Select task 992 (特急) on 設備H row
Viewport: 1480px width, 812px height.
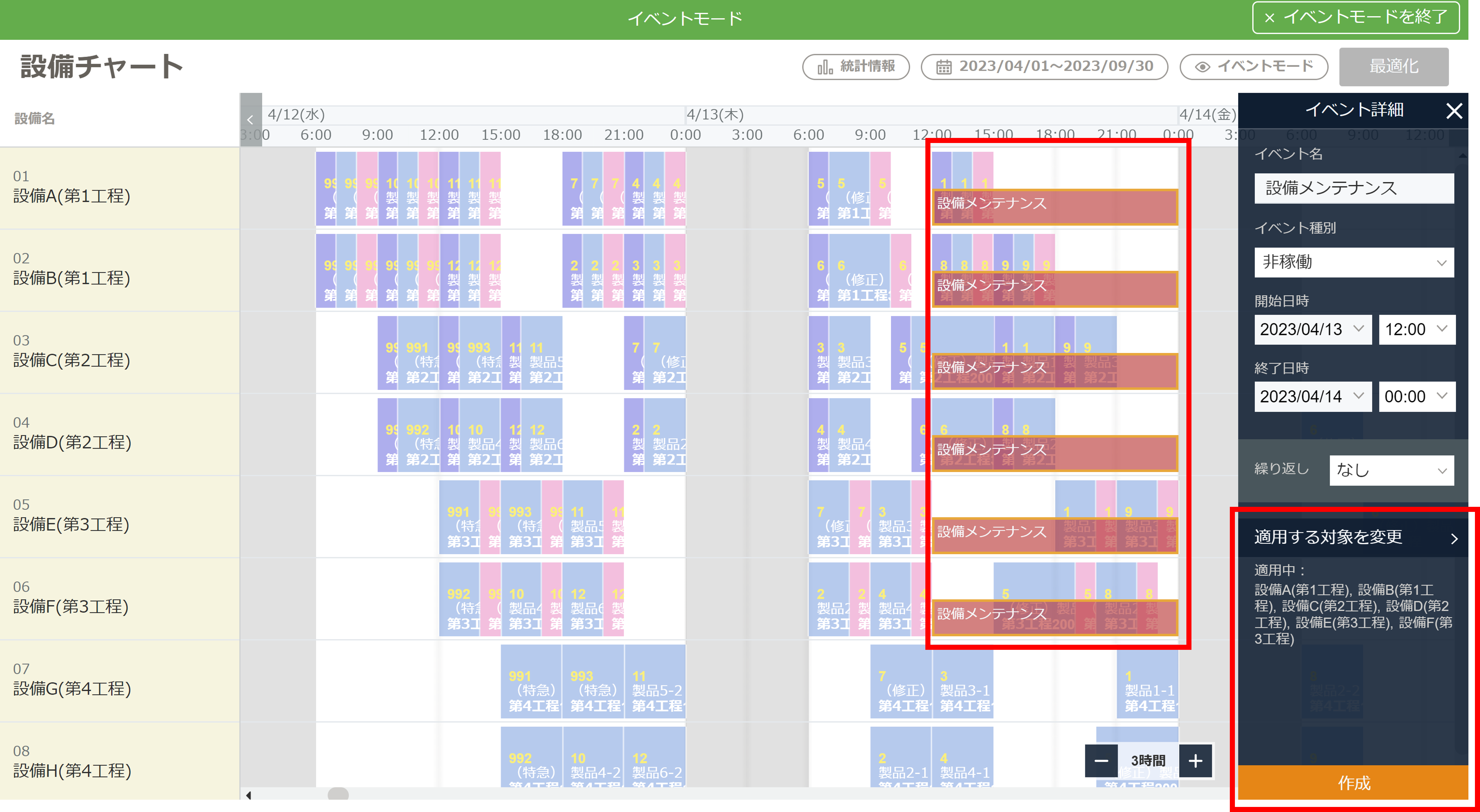531,757
